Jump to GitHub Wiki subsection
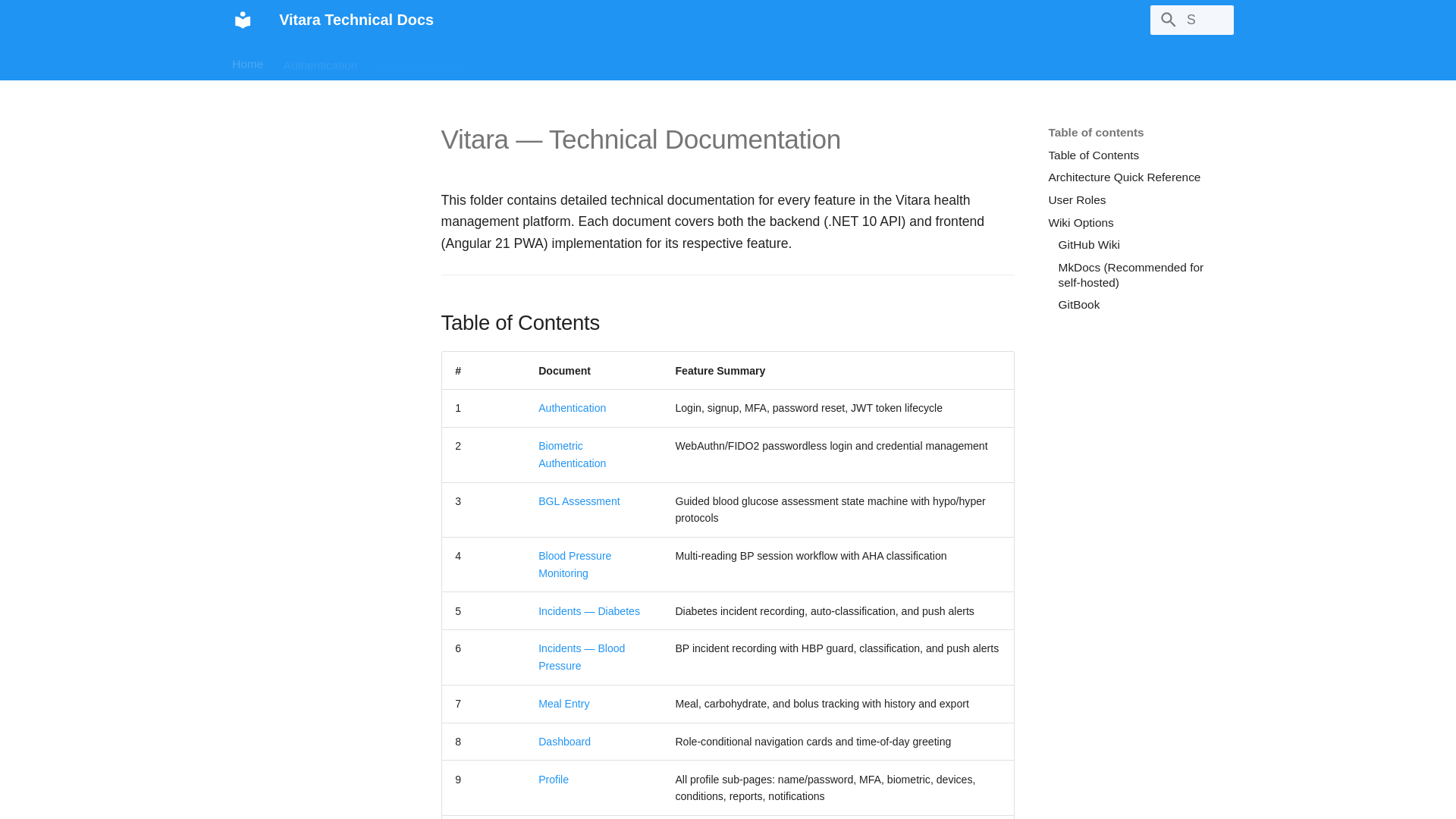Image resolution: width=1456 pixels, height=819 pixels. (x=1089, y=245)
